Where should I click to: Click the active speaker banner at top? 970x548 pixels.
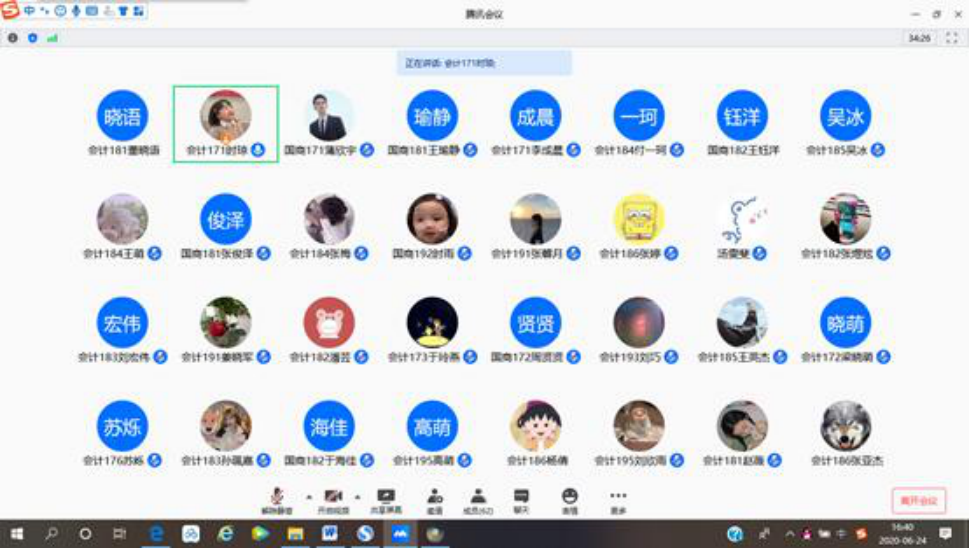(x=484, y=63)
